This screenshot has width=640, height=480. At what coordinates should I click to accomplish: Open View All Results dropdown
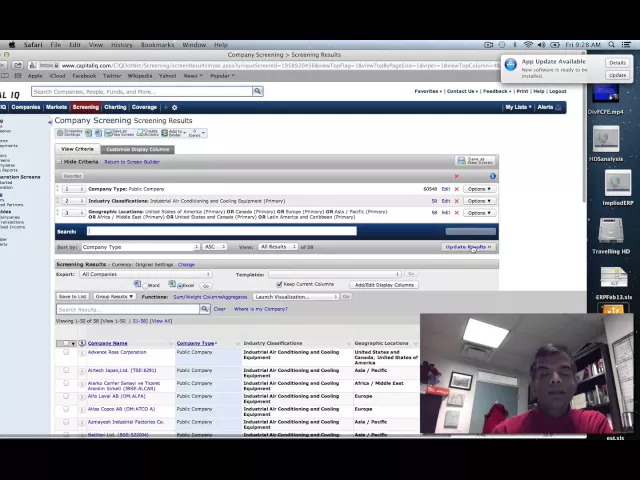click(x=278, y=247)
